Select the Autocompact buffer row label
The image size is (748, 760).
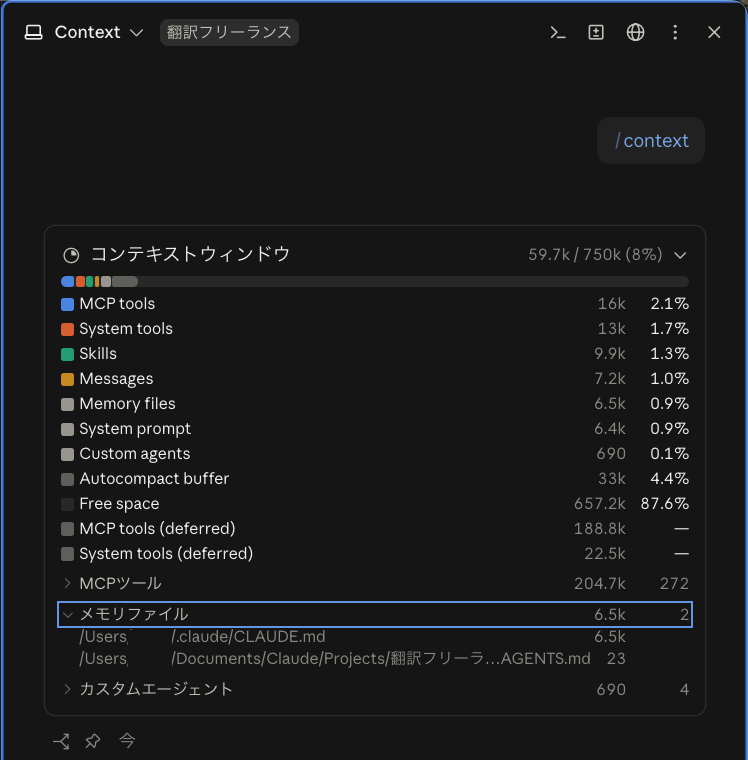154,479
